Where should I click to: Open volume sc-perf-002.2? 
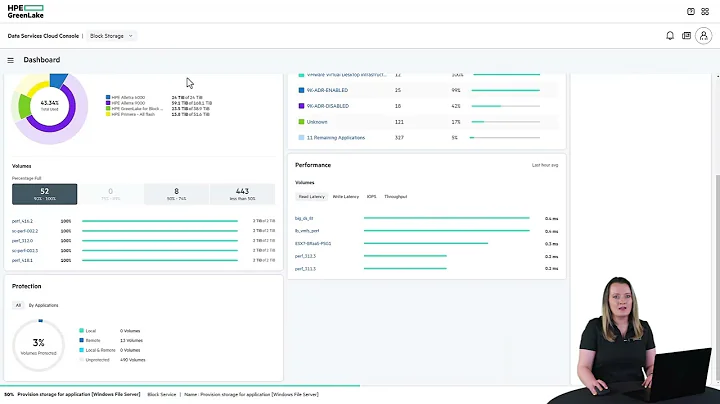pos(25,231)
